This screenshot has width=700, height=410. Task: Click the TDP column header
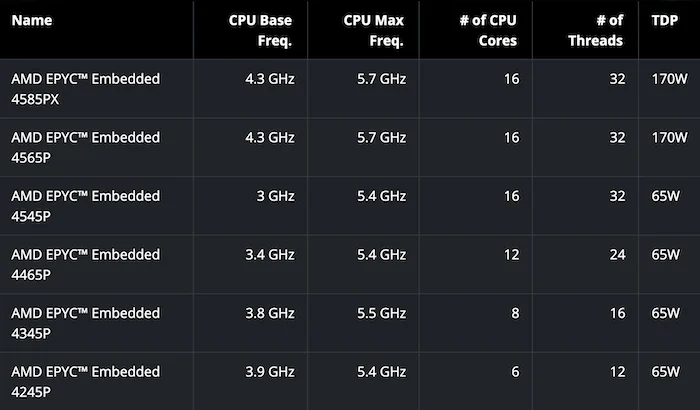click(x=666, y=20)
